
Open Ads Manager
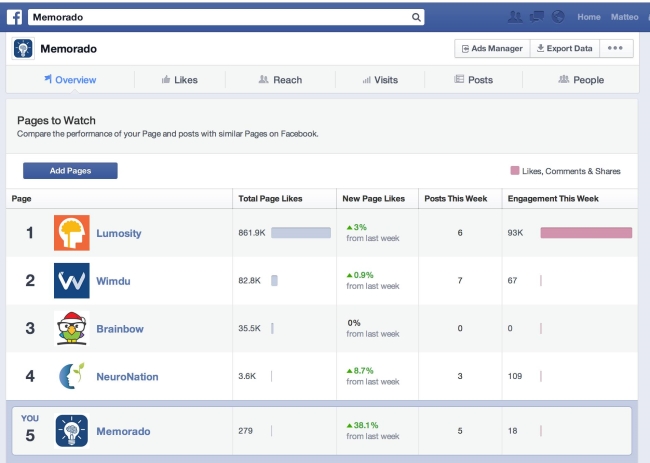coord(492,48)
